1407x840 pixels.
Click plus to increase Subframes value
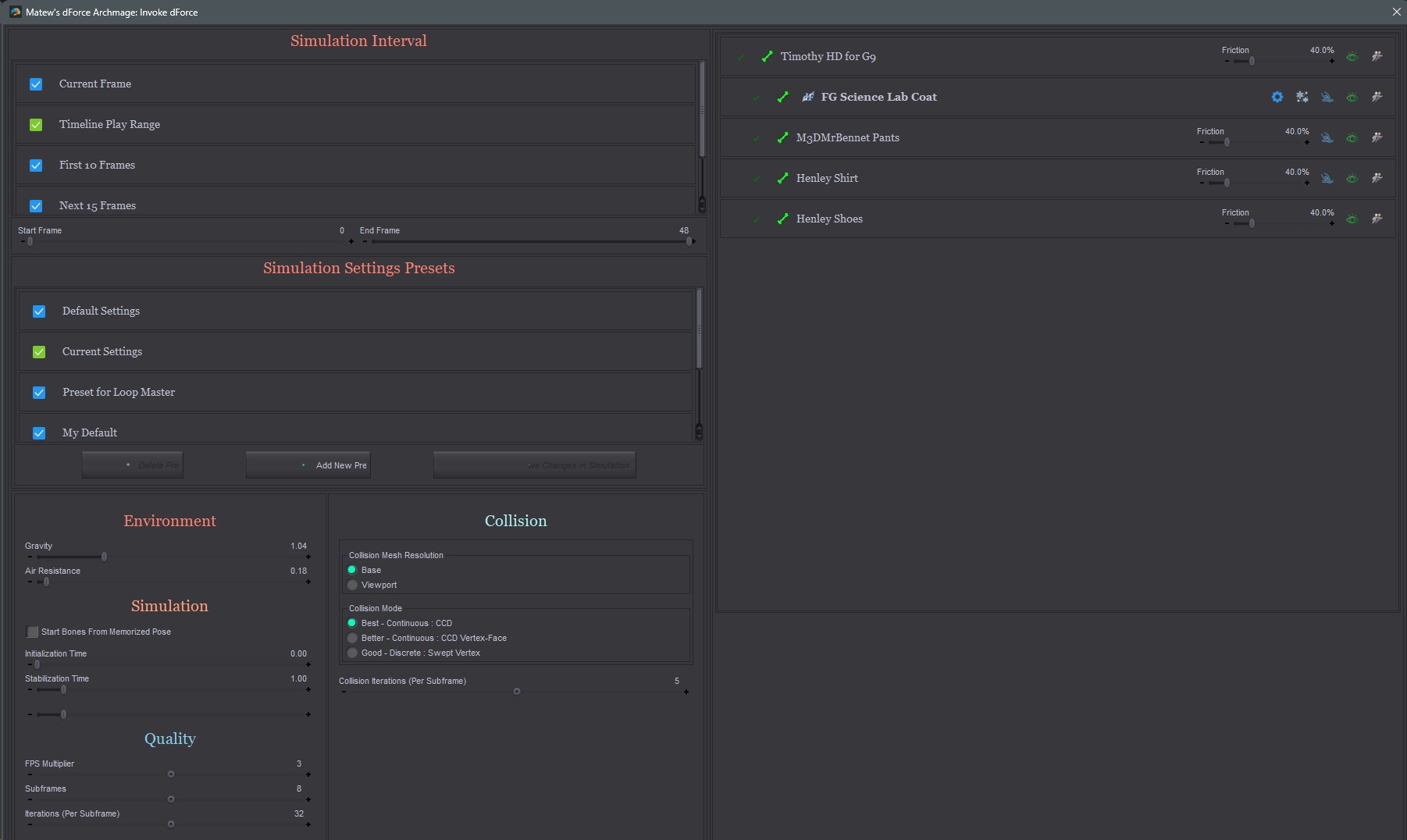click(308, 799)
